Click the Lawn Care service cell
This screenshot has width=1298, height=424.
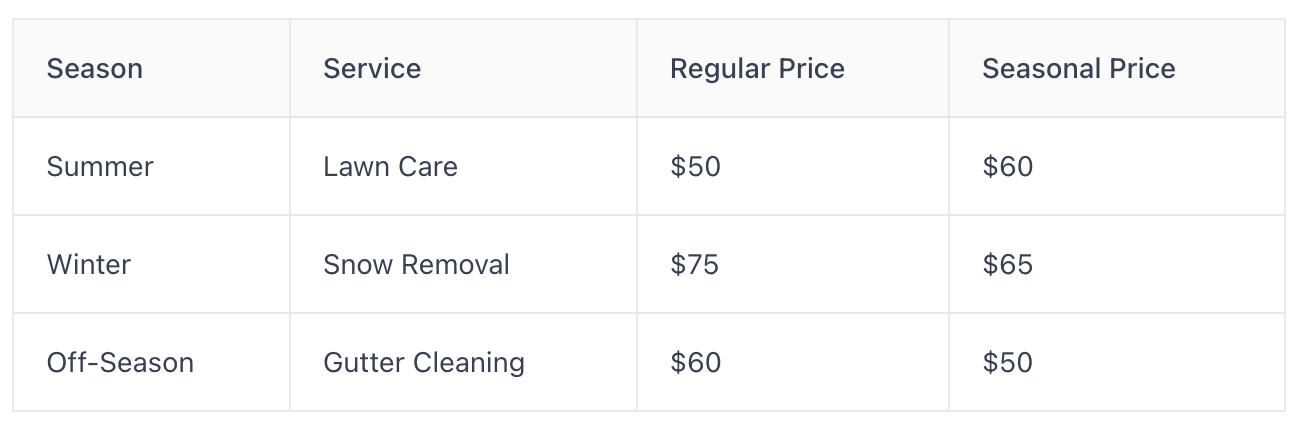[463, 166]
